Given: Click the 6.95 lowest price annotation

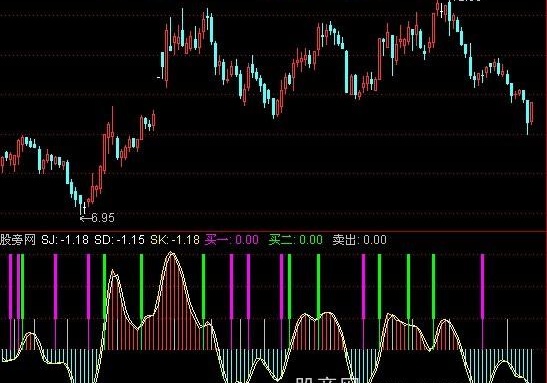Looking at the screenshot, I should pos(103,218).
